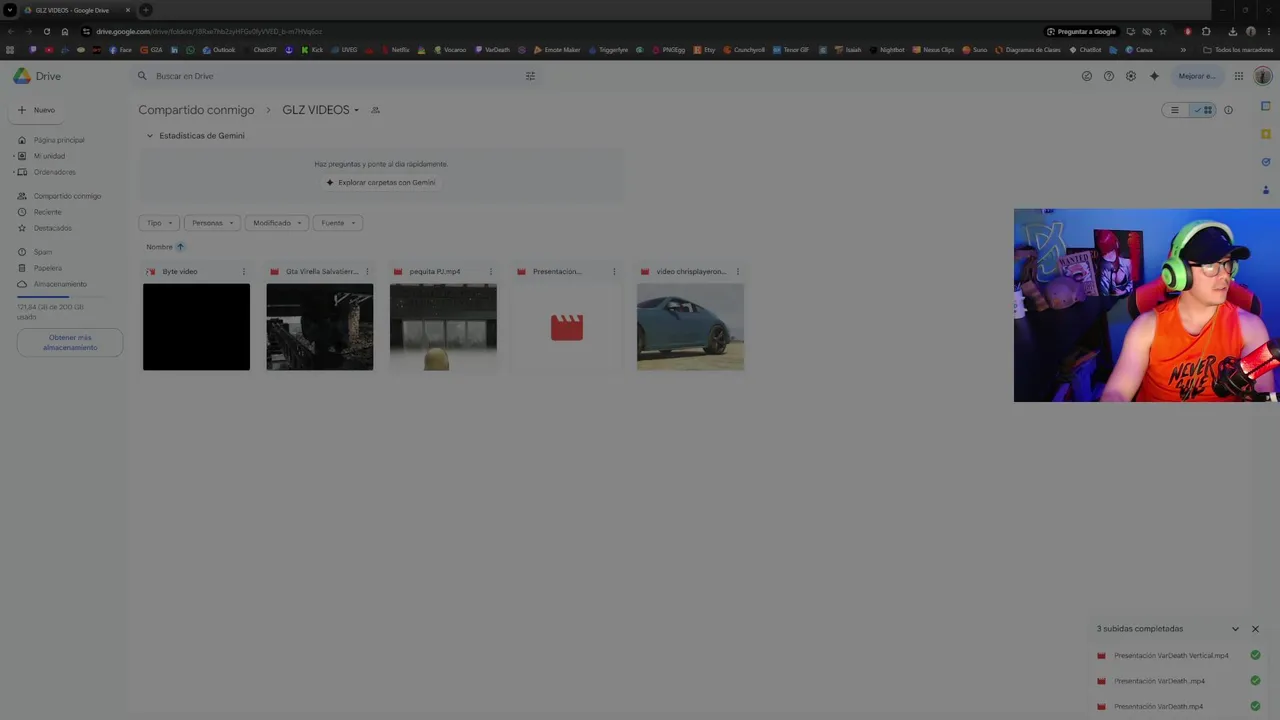1280x720 pixels.
Task: Open Compartido conmigo in sidebar
Action: pyautogui.click(x=65, y=196)
